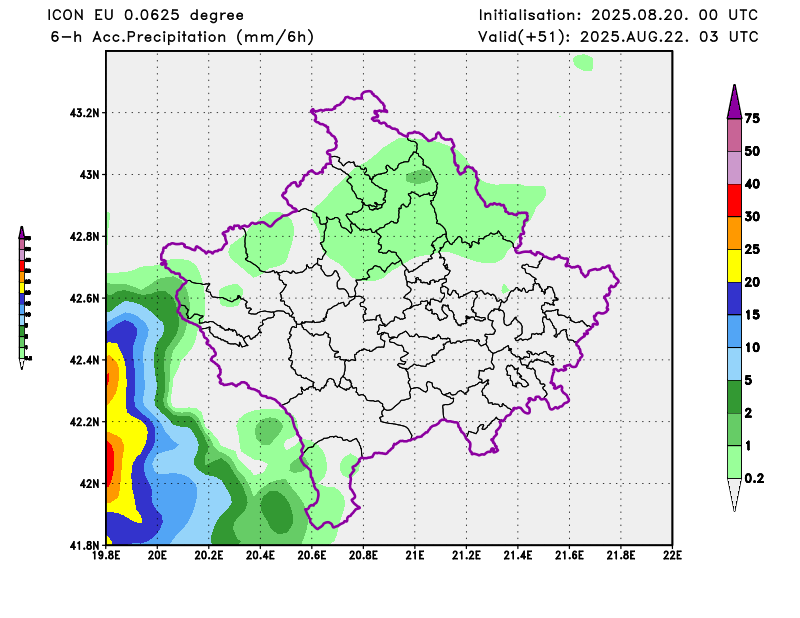Click the yellow 20–25 mm legend swatch
Image resolution: width=800 pixels, height=618 pixels.
click(x=734, y=266)
